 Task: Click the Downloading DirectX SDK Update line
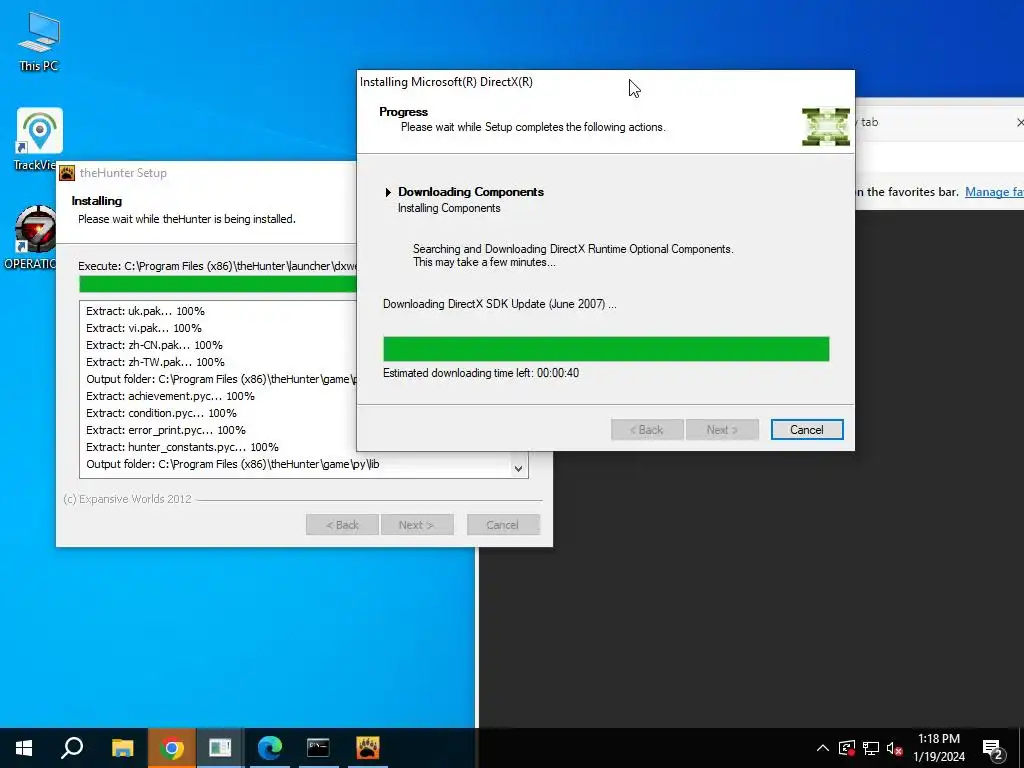pyautogui.click(x=500, y=304)
